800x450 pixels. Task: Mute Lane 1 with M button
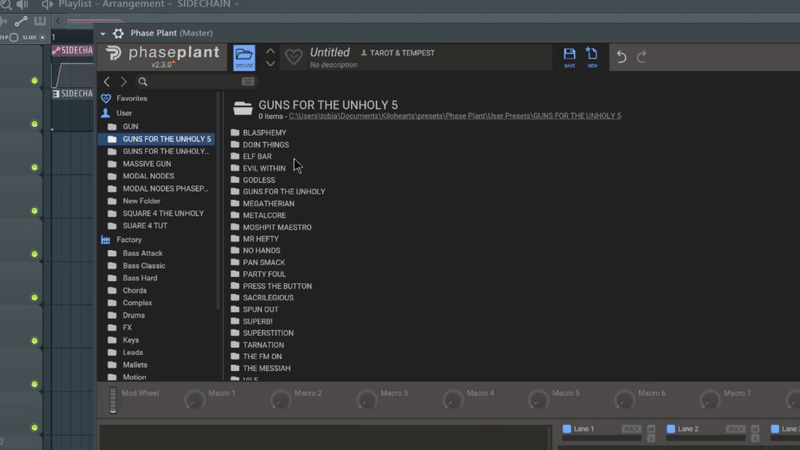point(651,429)
